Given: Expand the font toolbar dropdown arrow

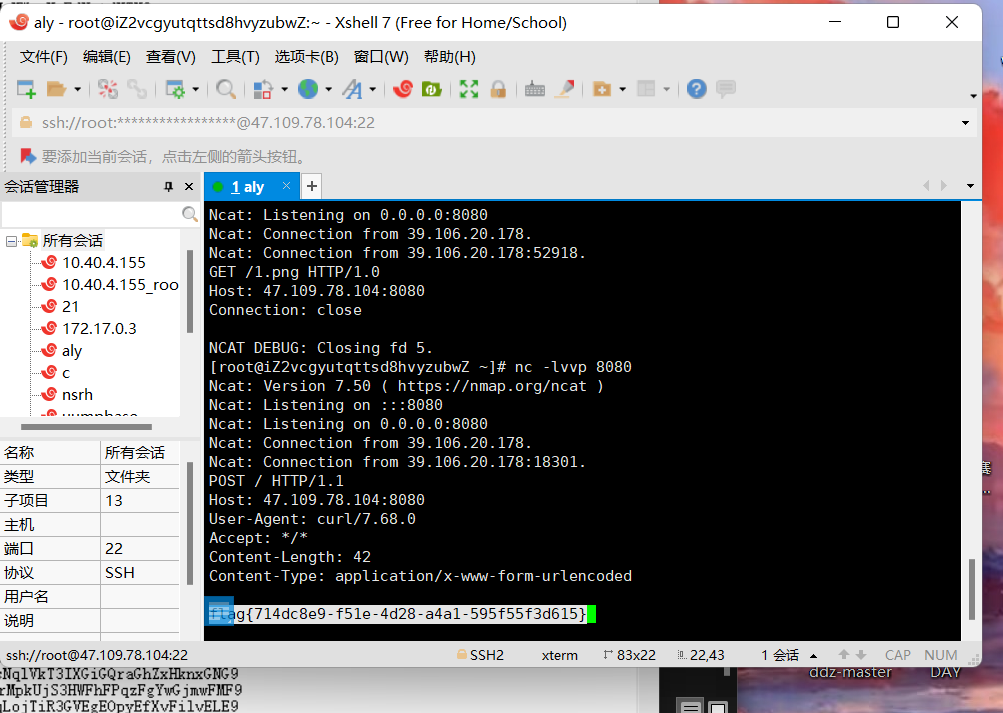Looking at the screenshot, I should (x=373, y=90).
